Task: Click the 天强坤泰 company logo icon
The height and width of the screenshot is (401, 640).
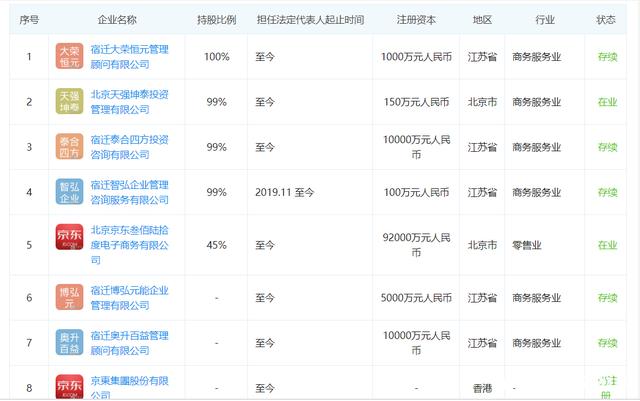Action: 69,101
